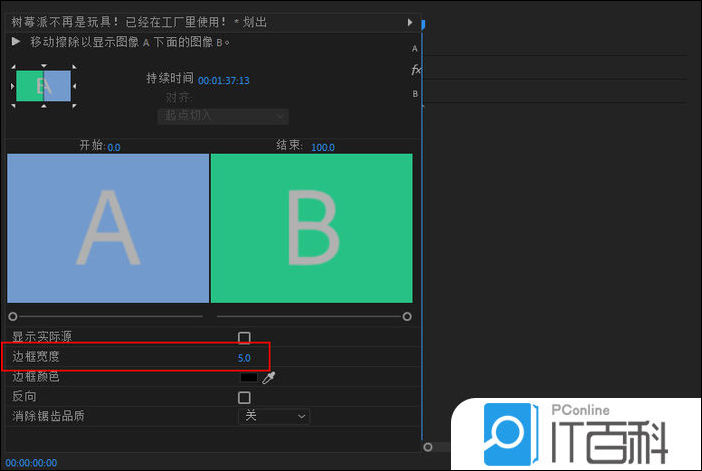Play the transition preview using the play arrow
Viewport: 702px width, 471px height.
tap(16, 42)
